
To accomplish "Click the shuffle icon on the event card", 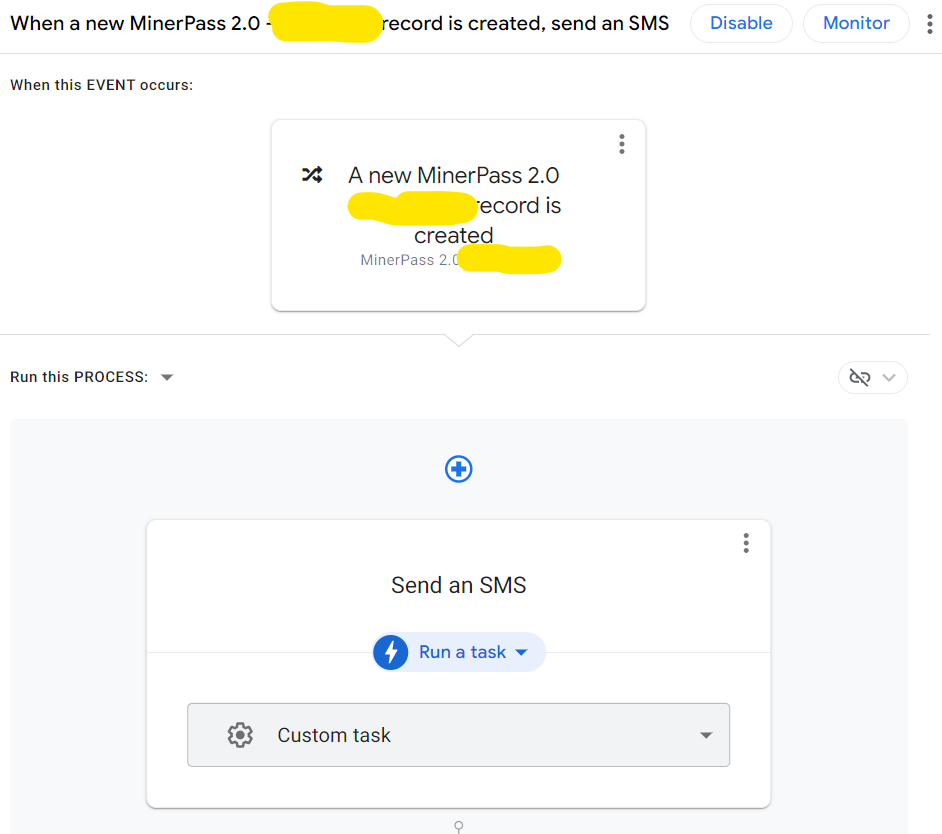I will tap(312, 175).
